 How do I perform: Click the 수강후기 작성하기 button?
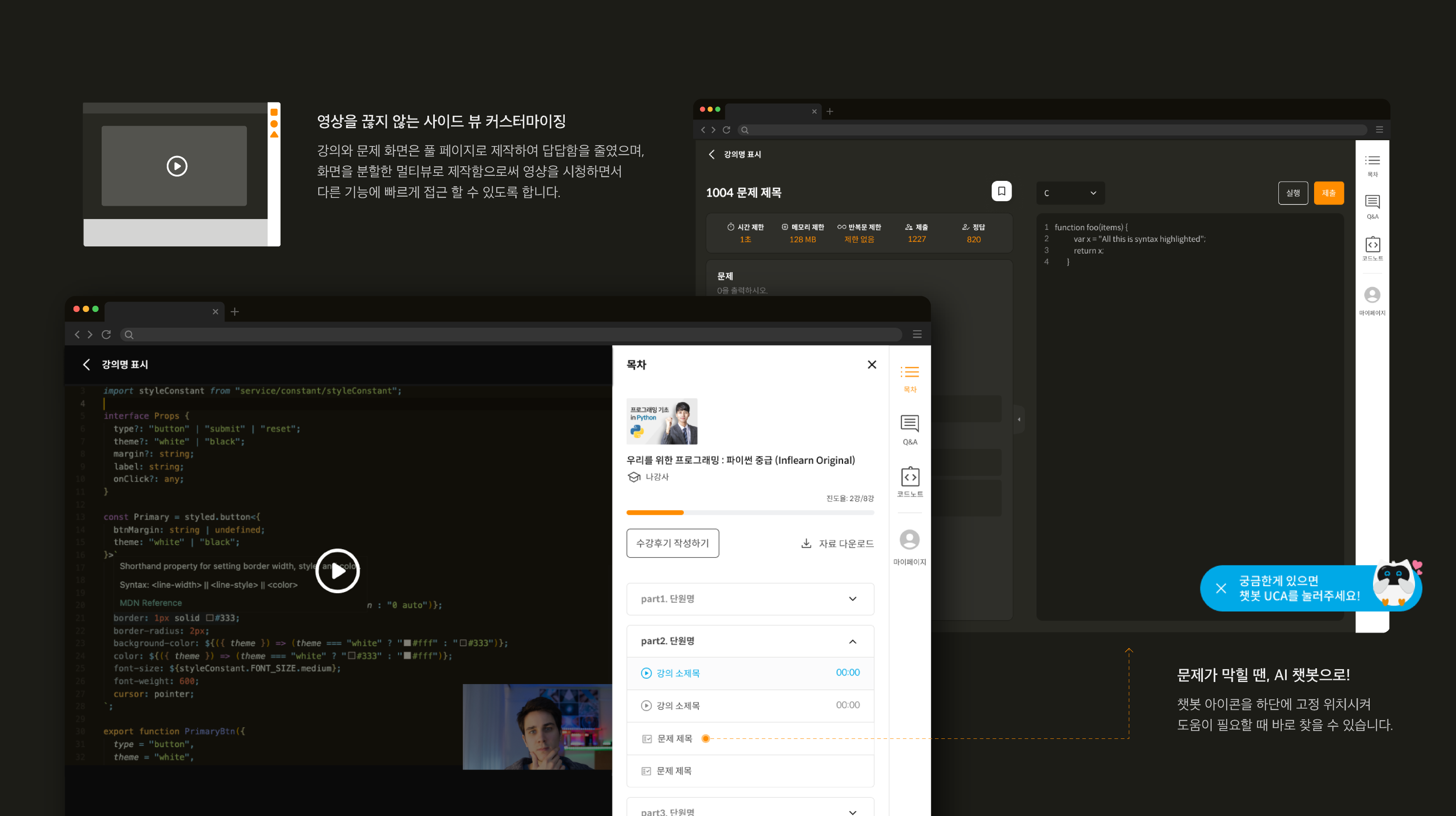[x=673, y=543]
